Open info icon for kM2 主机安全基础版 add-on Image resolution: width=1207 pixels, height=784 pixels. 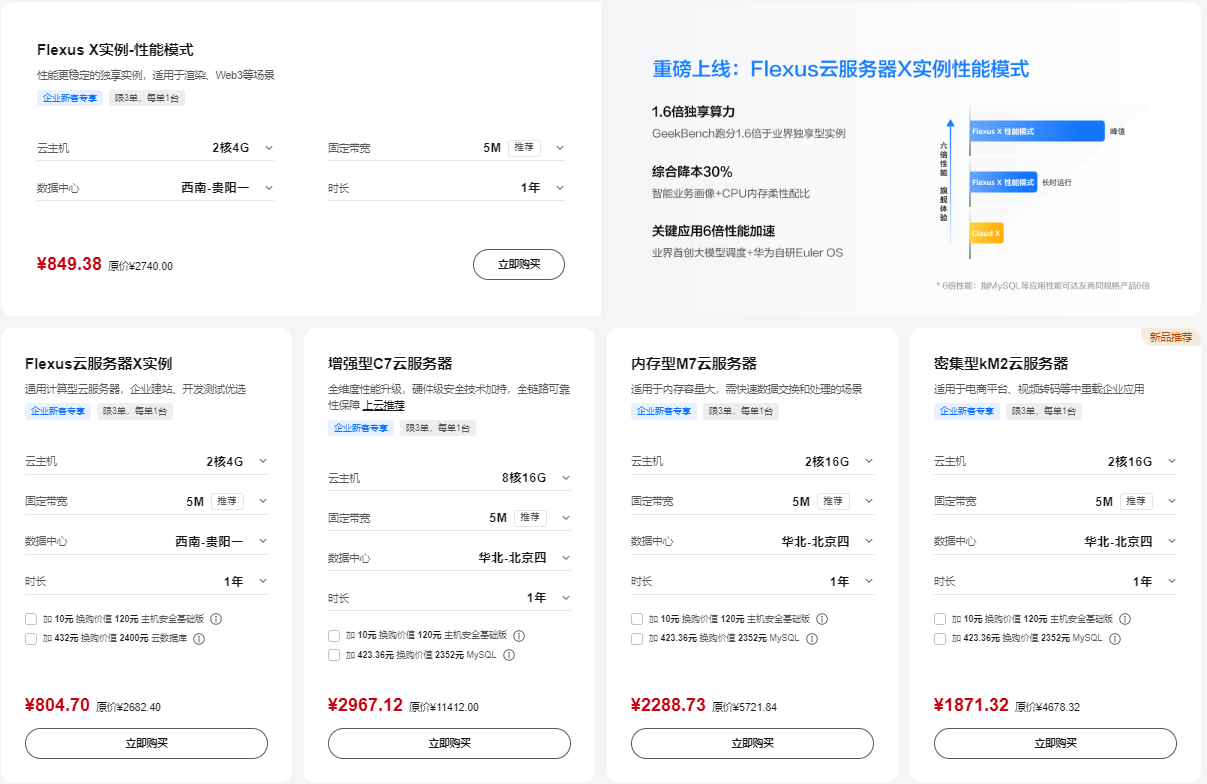coord(1125,619)
